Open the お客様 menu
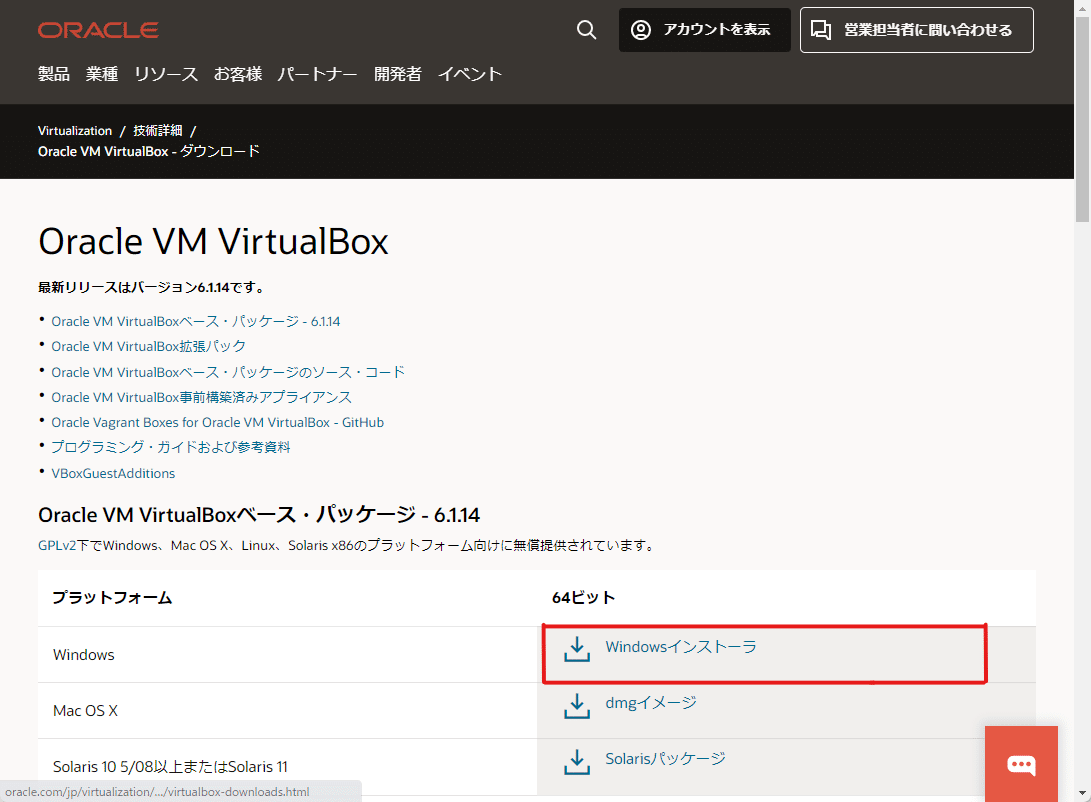The width and height of the screenshot is (1091, 802). click(x=238, y=74)
